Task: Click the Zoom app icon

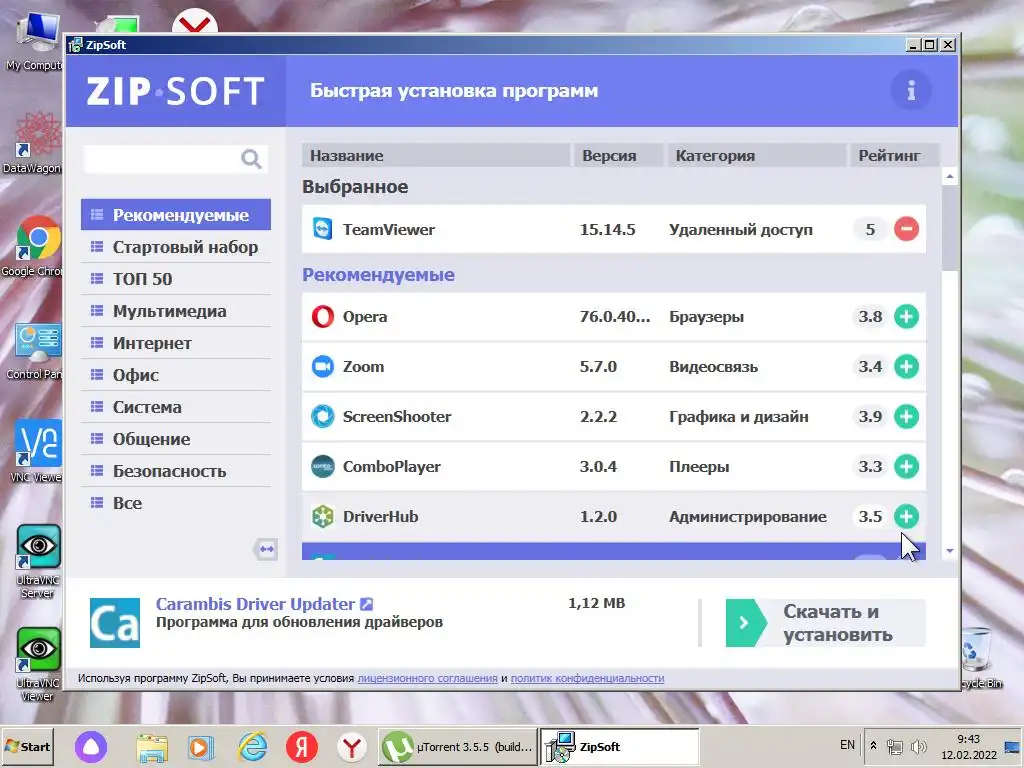Action: pos(323,366)
